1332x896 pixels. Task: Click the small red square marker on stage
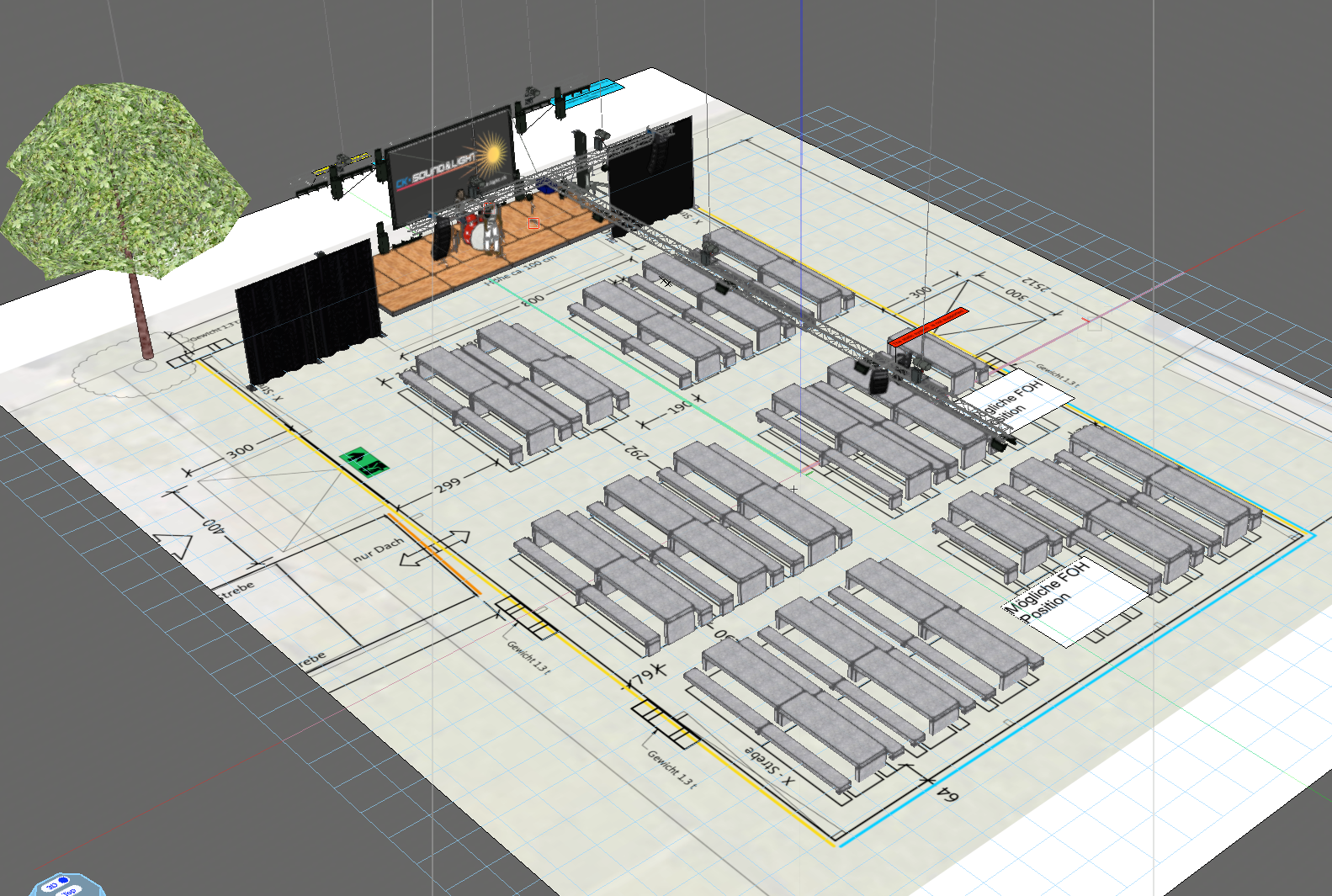pos(533,223)
